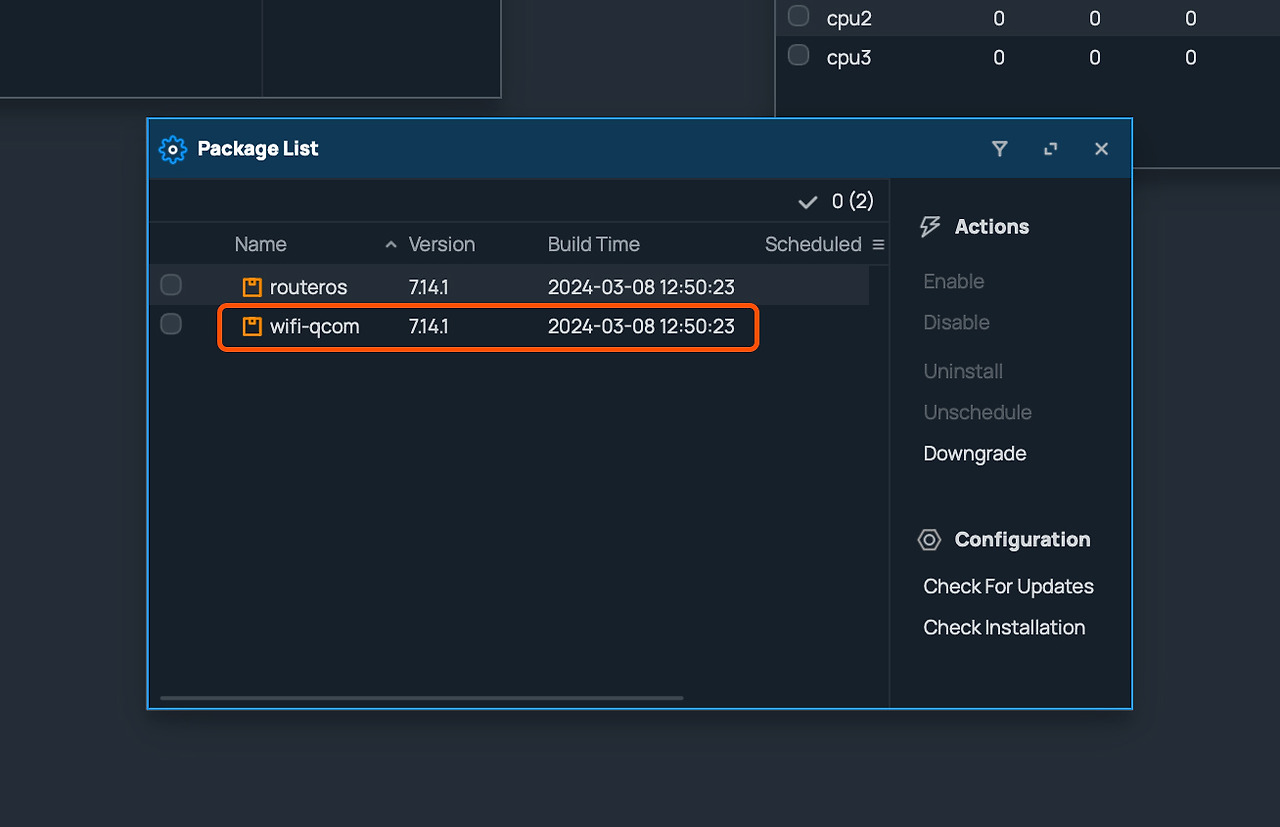This screenshot has height=827, width=1280.
Task: Sort by the Name column header
Action: pyautogui.click(x=260, y=245)
